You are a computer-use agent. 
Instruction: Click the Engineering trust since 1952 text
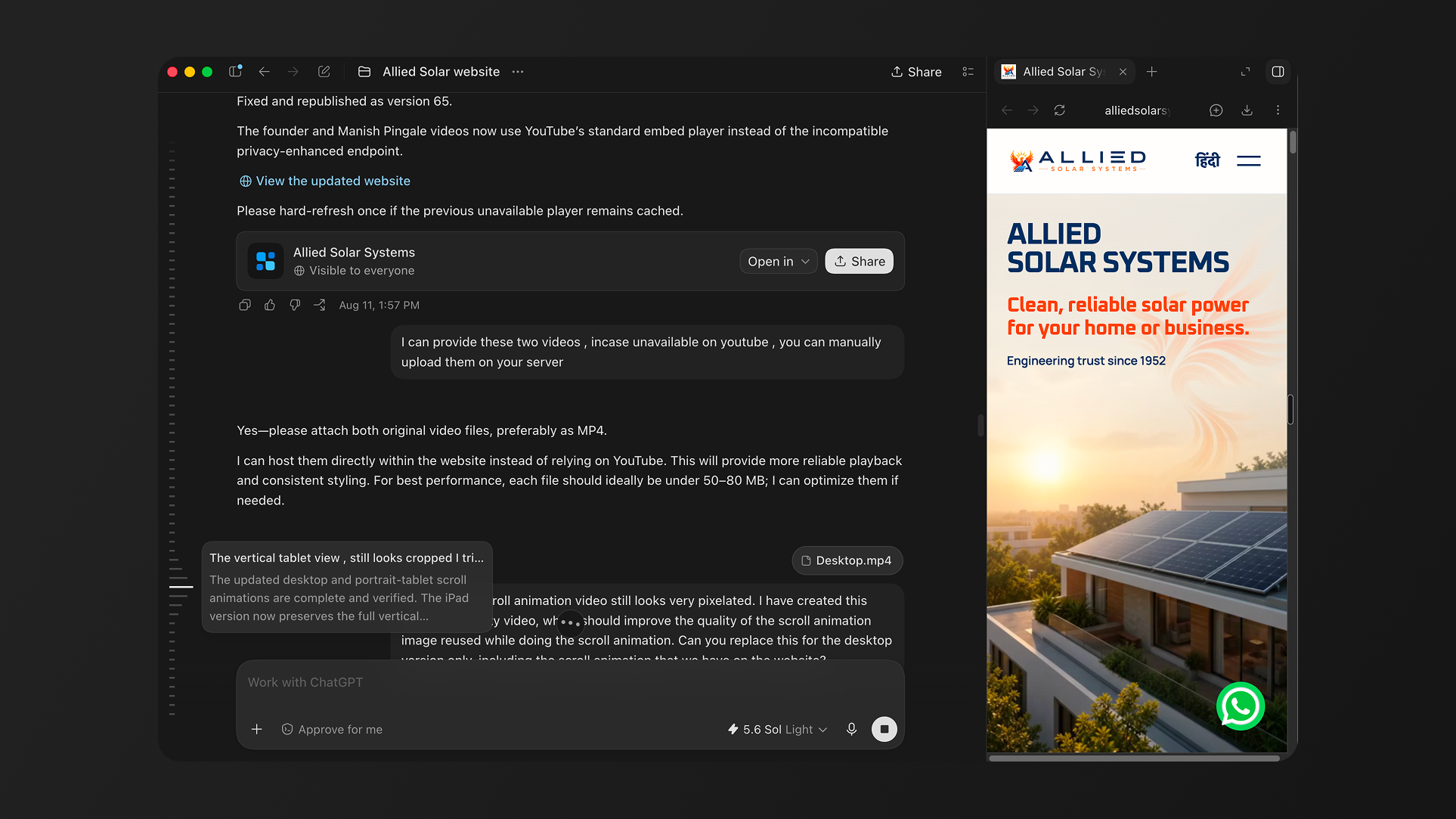click(x=1086, y=361)
